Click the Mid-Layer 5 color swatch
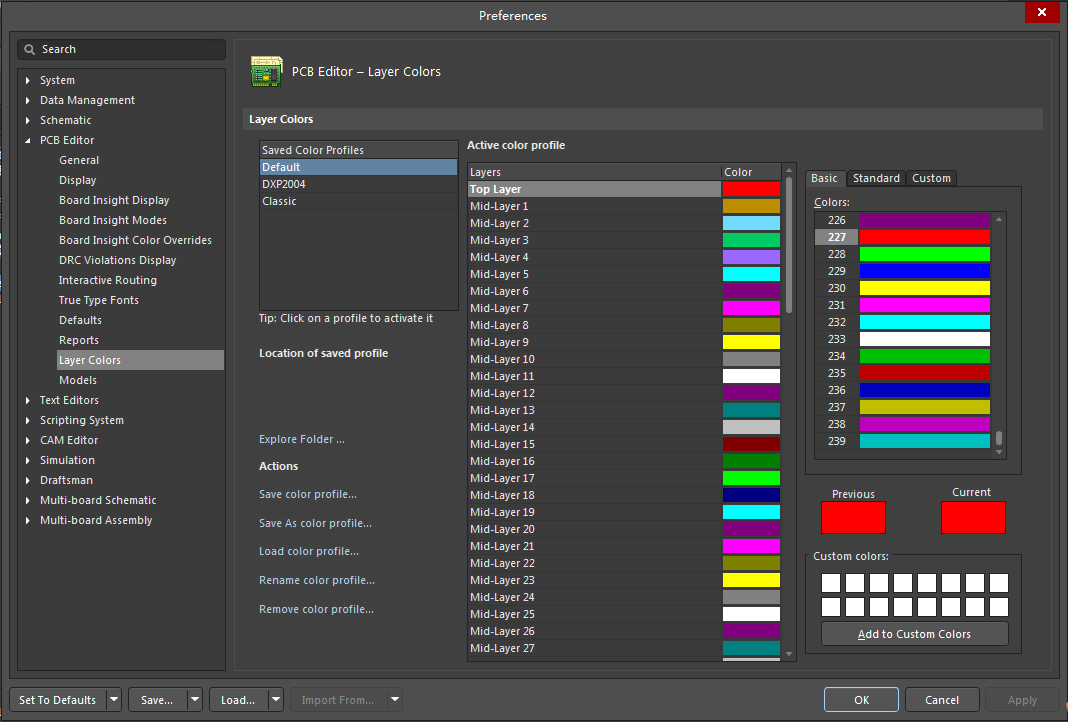 pyautogui.click(x=750, y=273)
